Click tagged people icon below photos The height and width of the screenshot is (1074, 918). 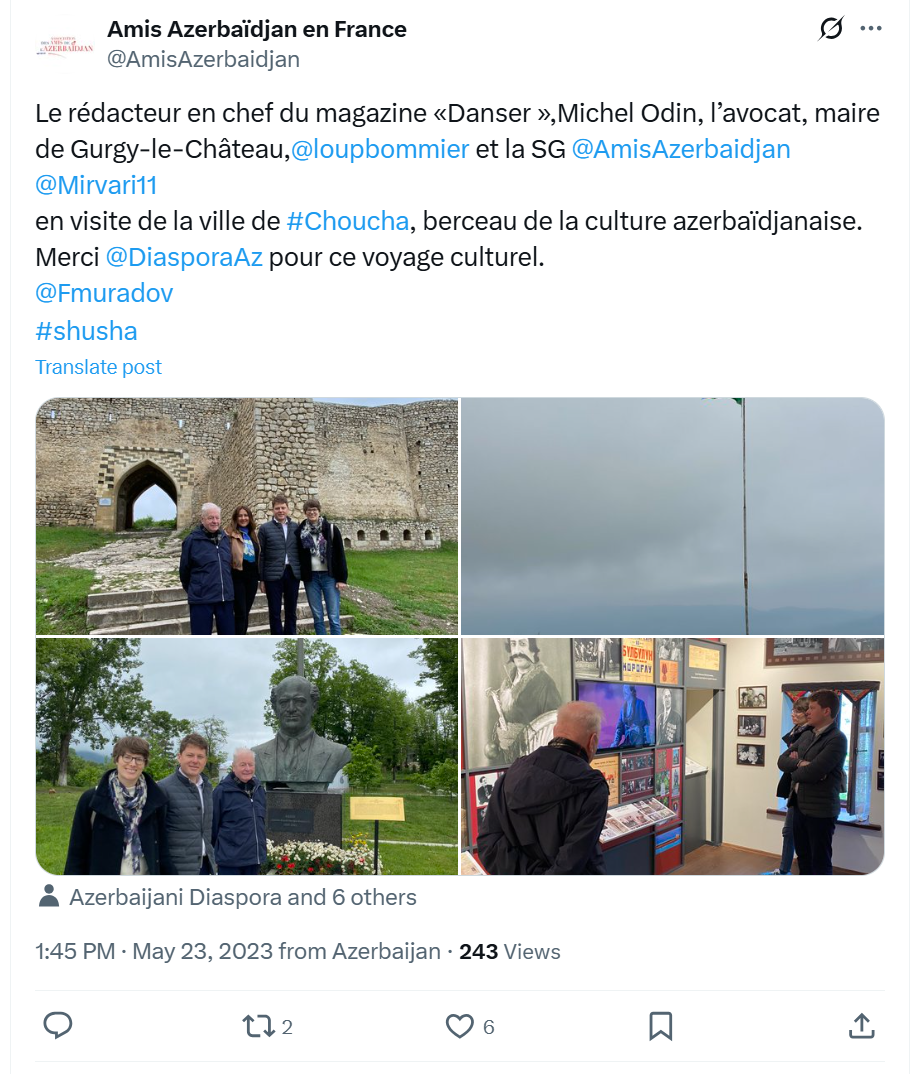49,896
